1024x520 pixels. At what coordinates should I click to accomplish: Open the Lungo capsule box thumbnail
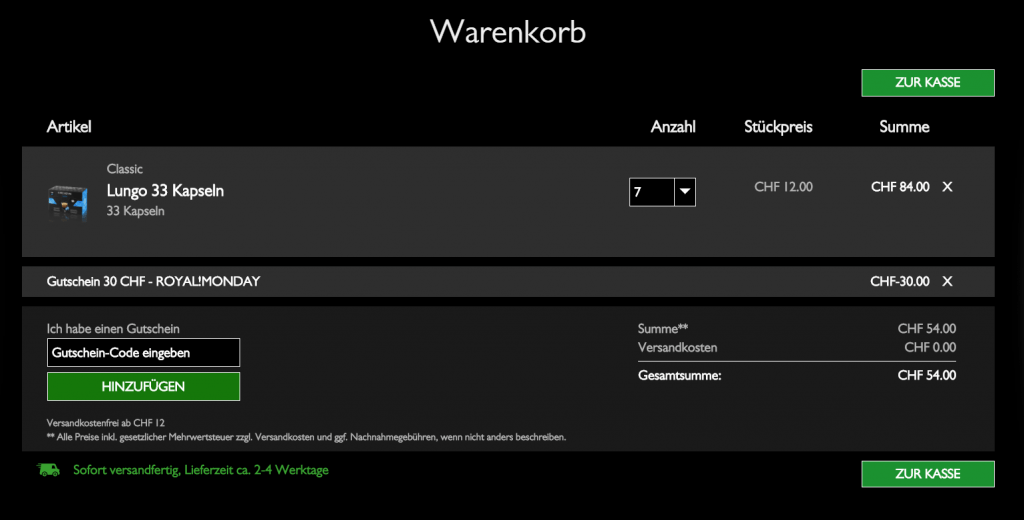(x=68, y=203)
